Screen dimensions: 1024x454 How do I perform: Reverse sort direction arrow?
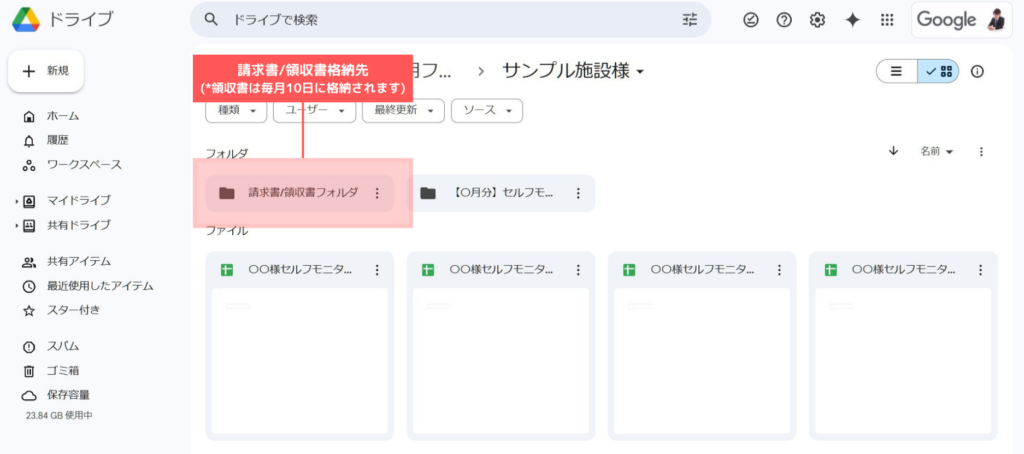tap(893, 151)
